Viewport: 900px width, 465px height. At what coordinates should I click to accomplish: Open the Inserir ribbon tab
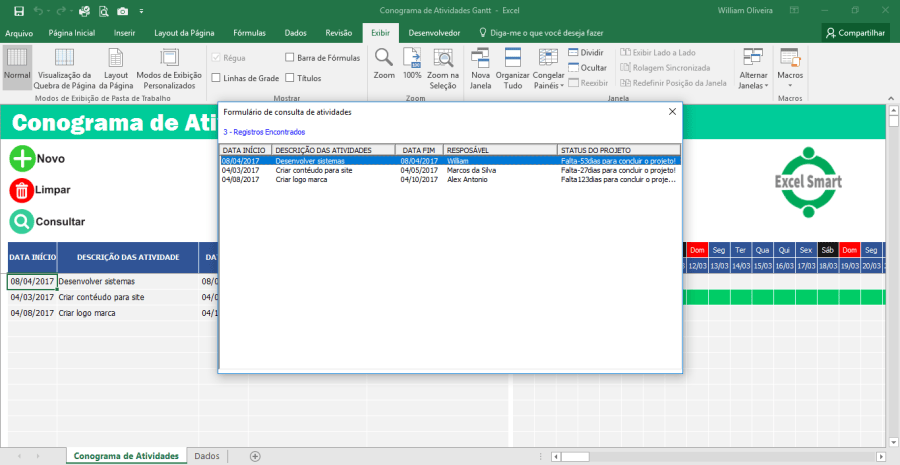(125, 33)
